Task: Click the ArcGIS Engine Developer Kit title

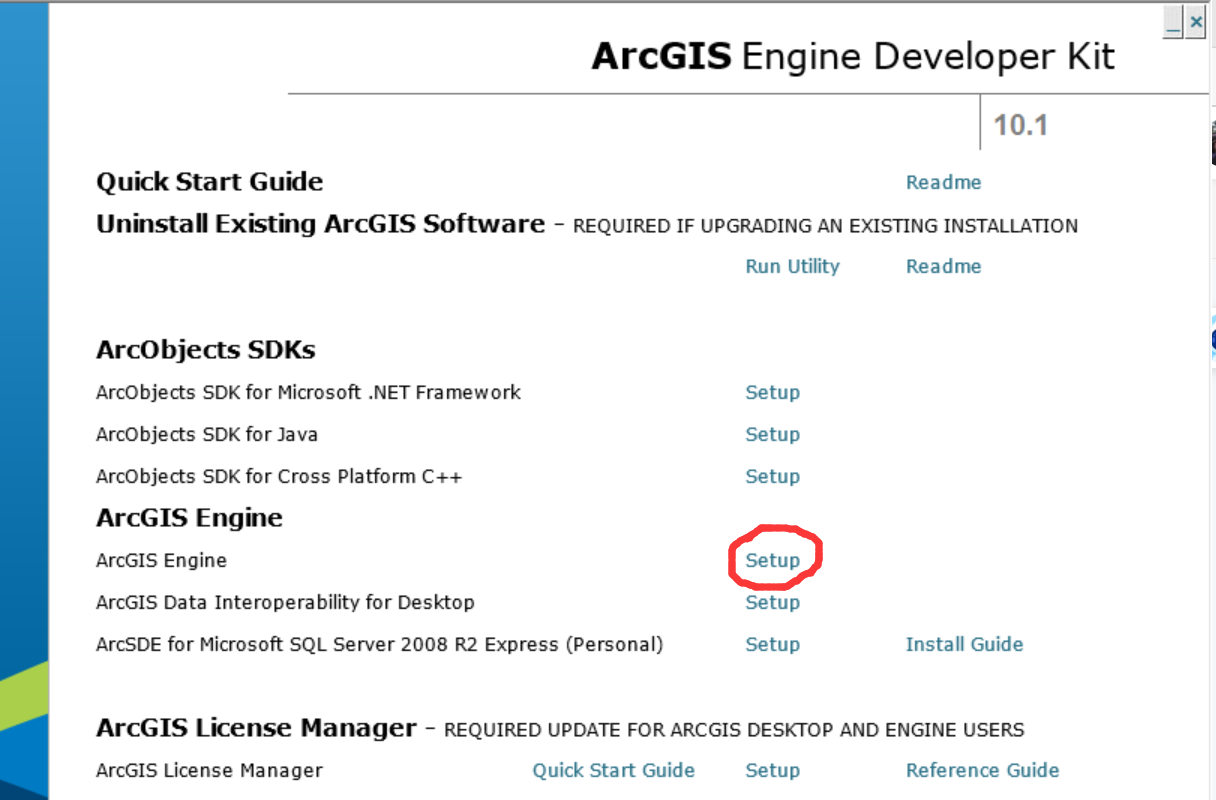Action: pyautogui.click(x=853, y=56)
